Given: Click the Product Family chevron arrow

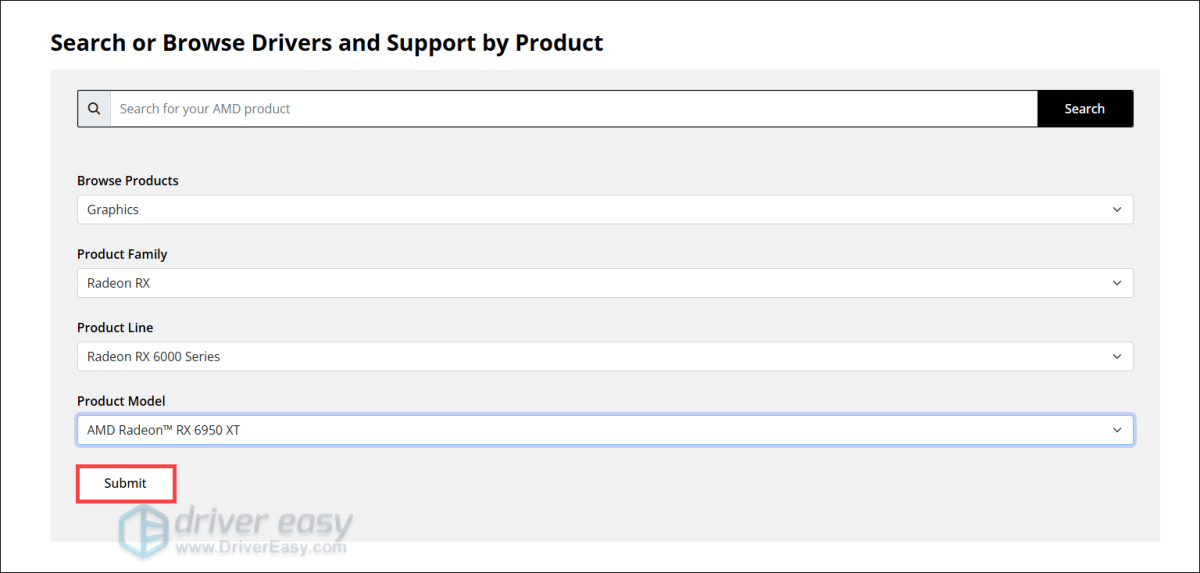Looking at the screenshot, I should (1117, 283).
